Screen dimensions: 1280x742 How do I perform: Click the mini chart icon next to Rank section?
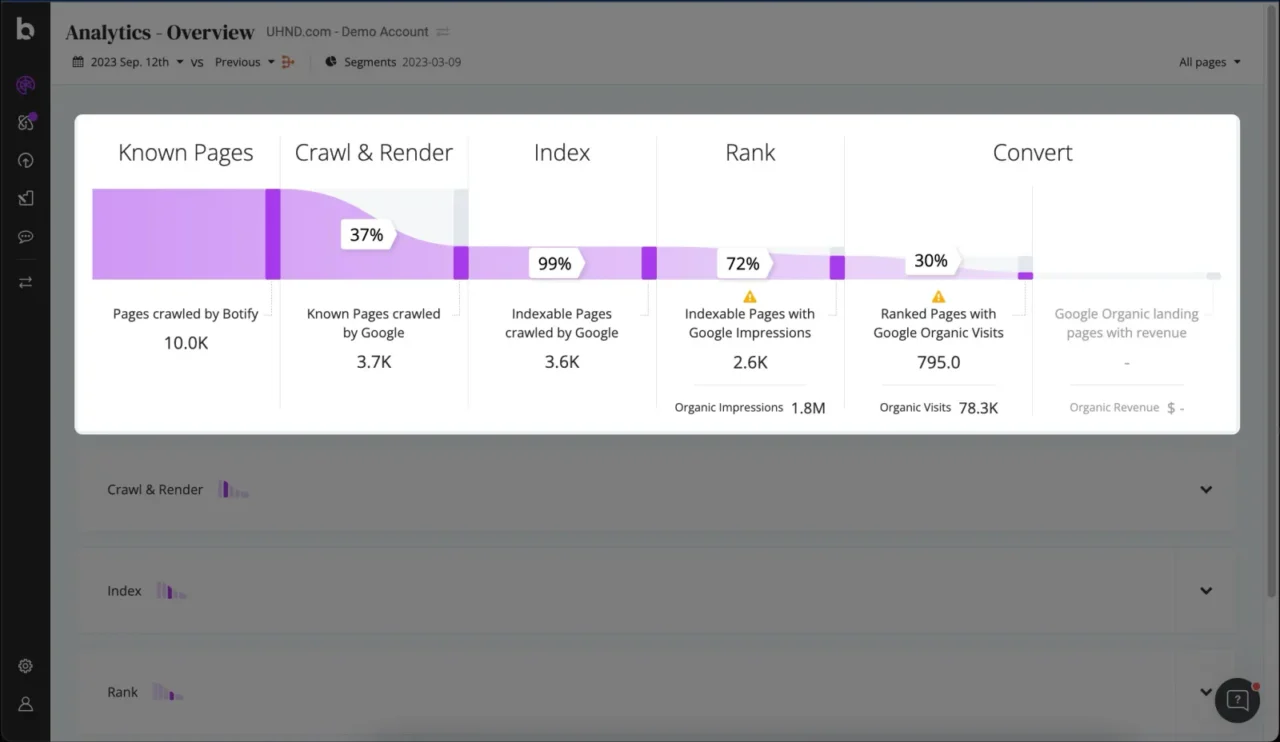click(168, 692)
